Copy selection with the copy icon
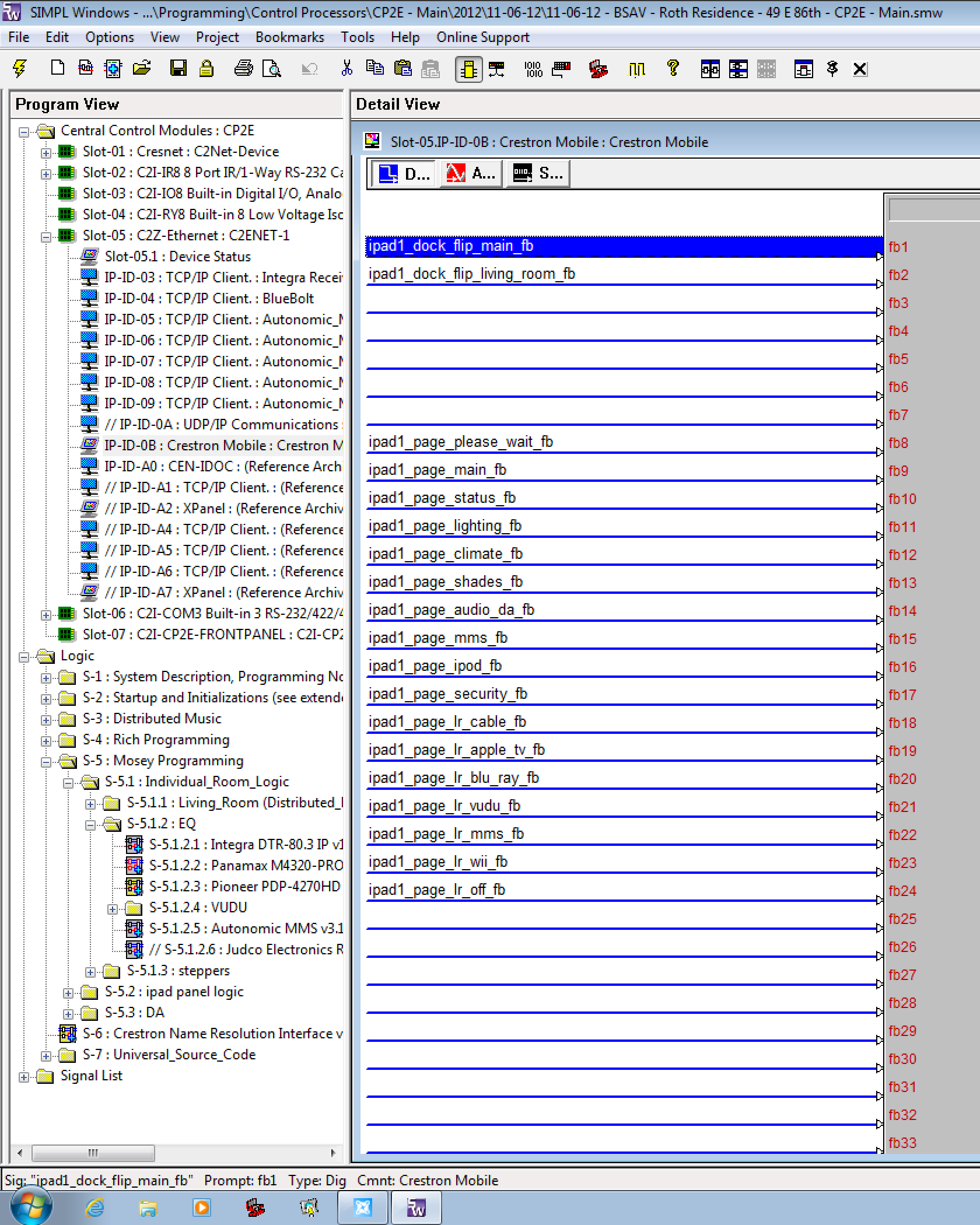Viewport: 980px width, 1225px height. coord(374,69)
